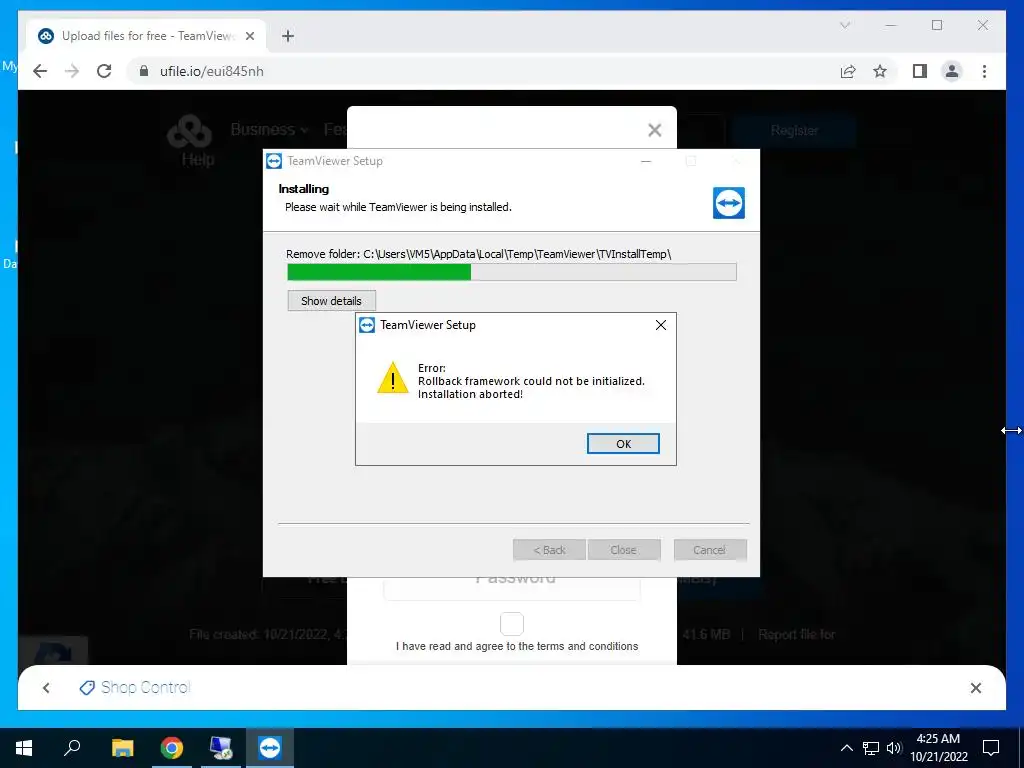Image resolution: width=1024 pixels, height=768 pixels.
Task: Go back in Chrome
Action: [40, 71]
